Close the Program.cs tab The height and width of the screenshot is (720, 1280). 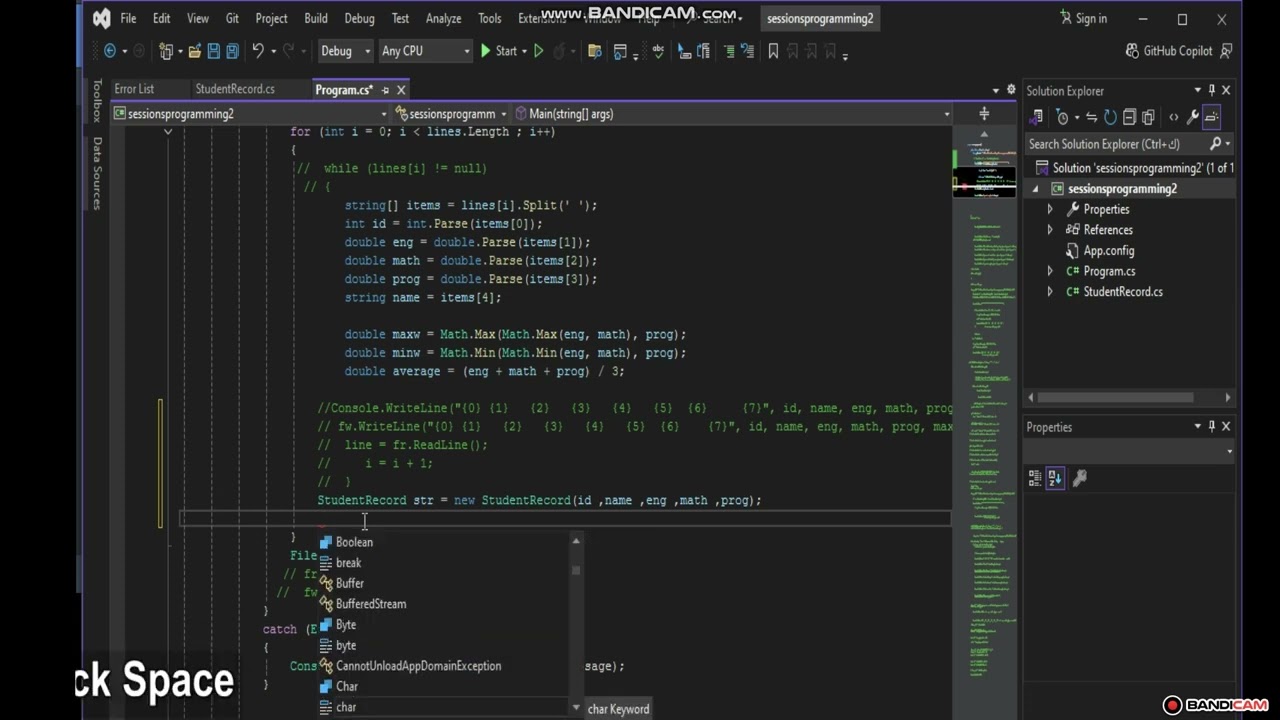point(401,90)
